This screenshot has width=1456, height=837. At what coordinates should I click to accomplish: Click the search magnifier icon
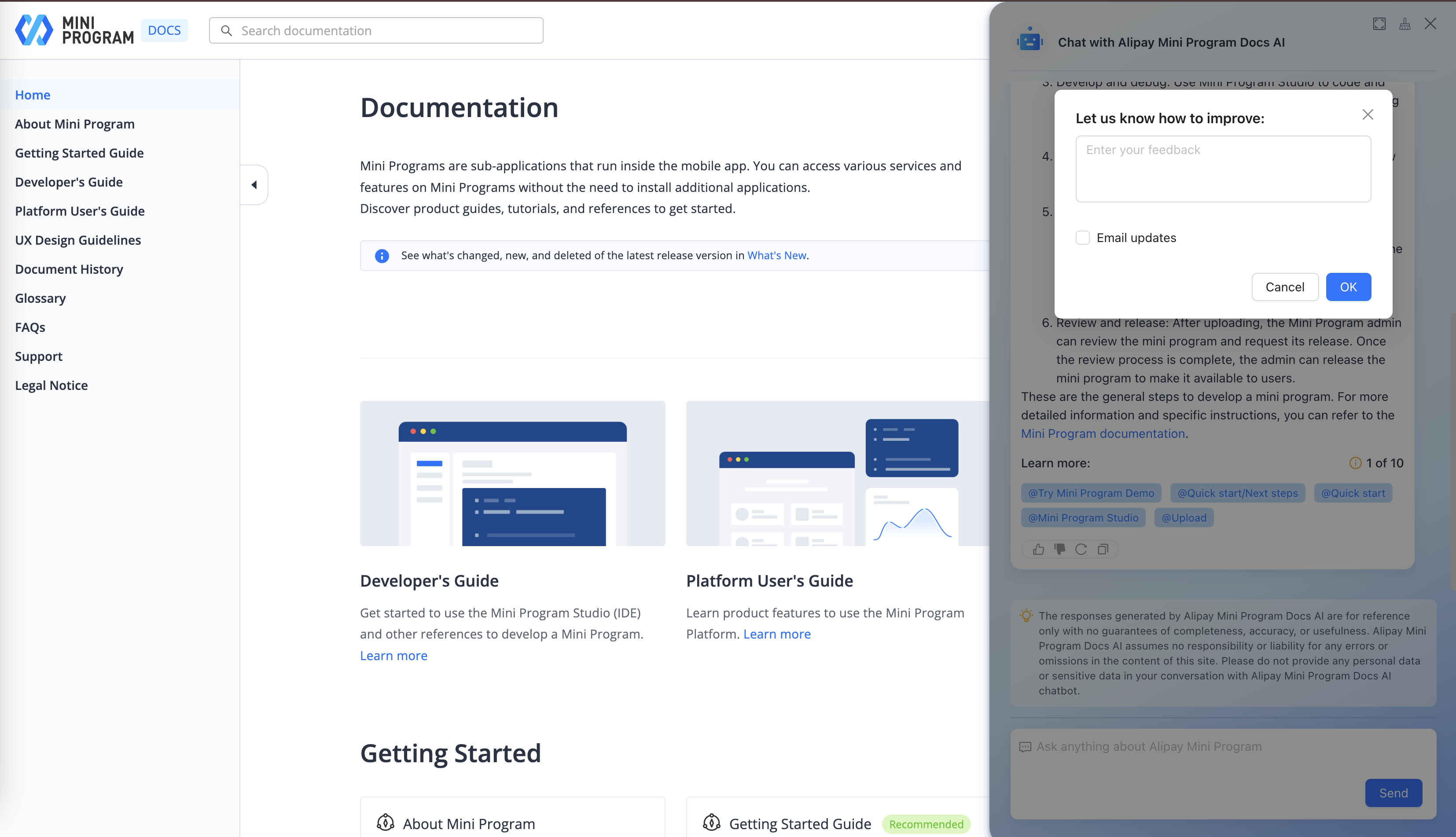pyautogui.click(x=227, y=30)
